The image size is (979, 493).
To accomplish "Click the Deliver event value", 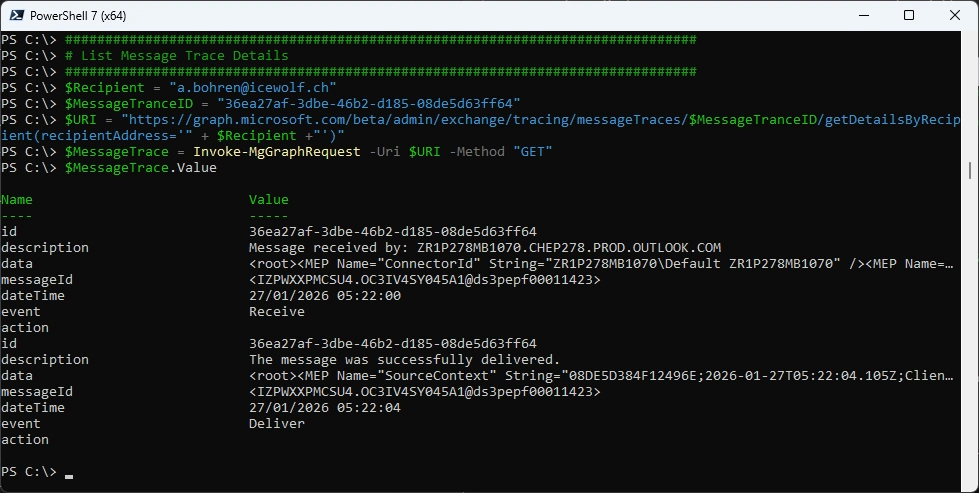I will (277, 424).
